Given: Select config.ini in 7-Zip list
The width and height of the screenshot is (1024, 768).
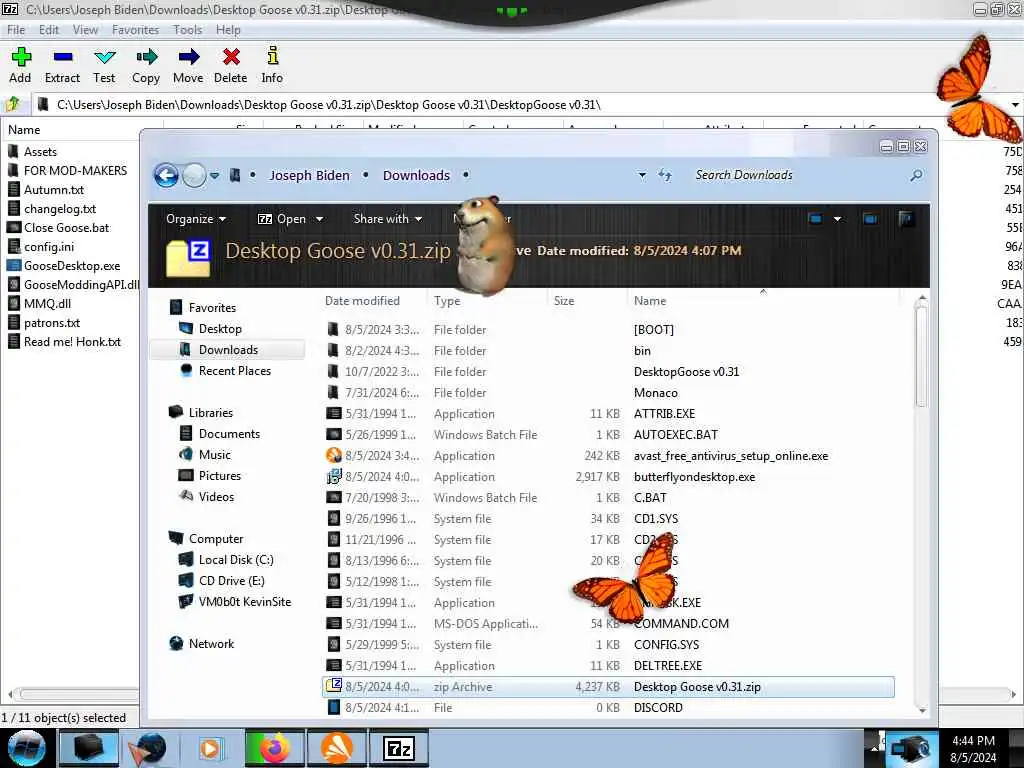Looking at the screenshot, I should pos(49,246).
